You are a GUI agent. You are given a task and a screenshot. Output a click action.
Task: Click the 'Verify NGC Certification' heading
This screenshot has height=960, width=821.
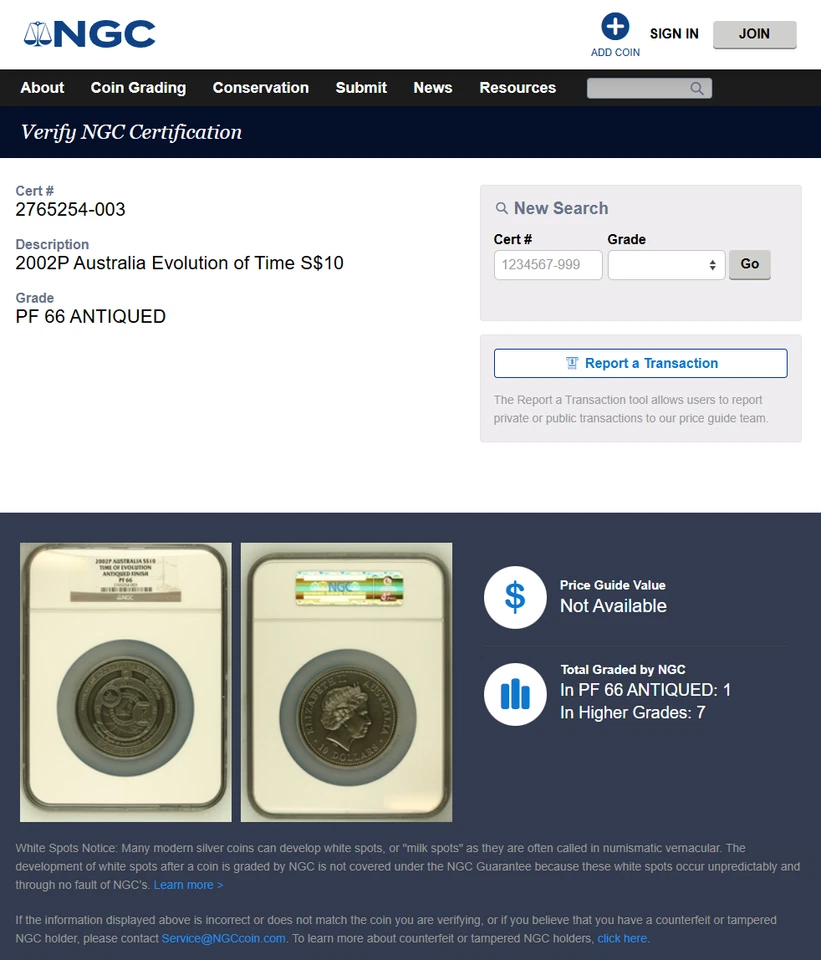(132, 132)
